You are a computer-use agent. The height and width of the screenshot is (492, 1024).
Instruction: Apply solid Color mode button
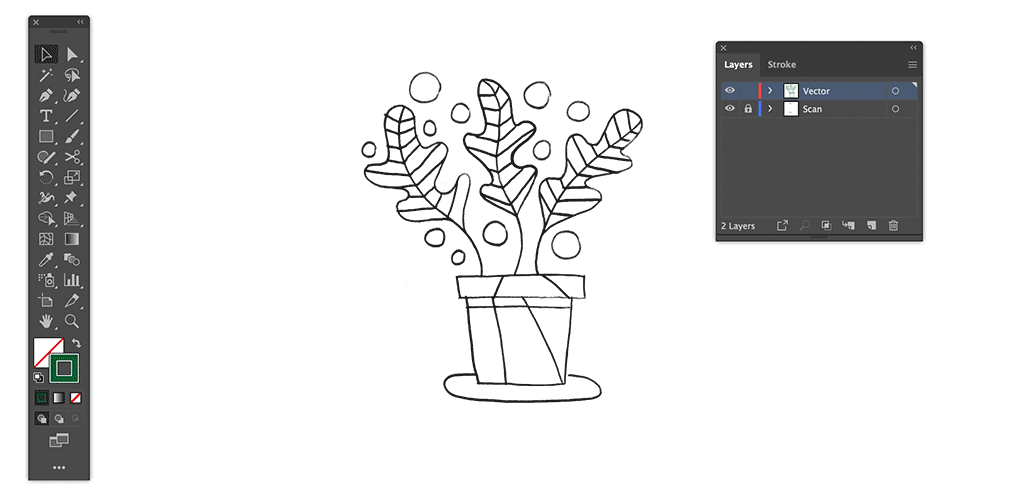pyautogui.click(x=41, y=397)
